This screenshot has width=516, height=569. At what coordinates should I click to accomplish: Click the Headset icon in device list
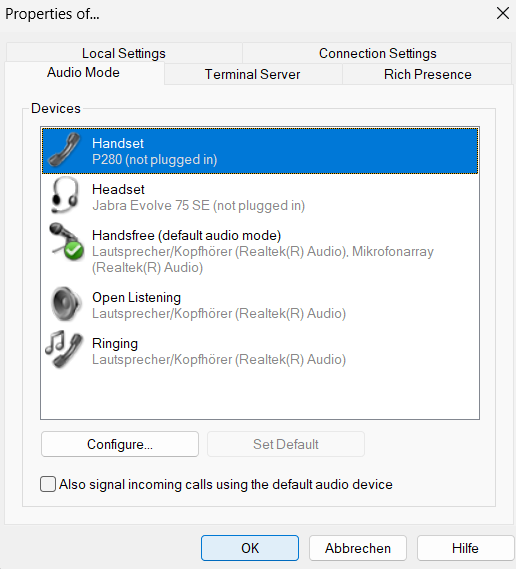65,196
